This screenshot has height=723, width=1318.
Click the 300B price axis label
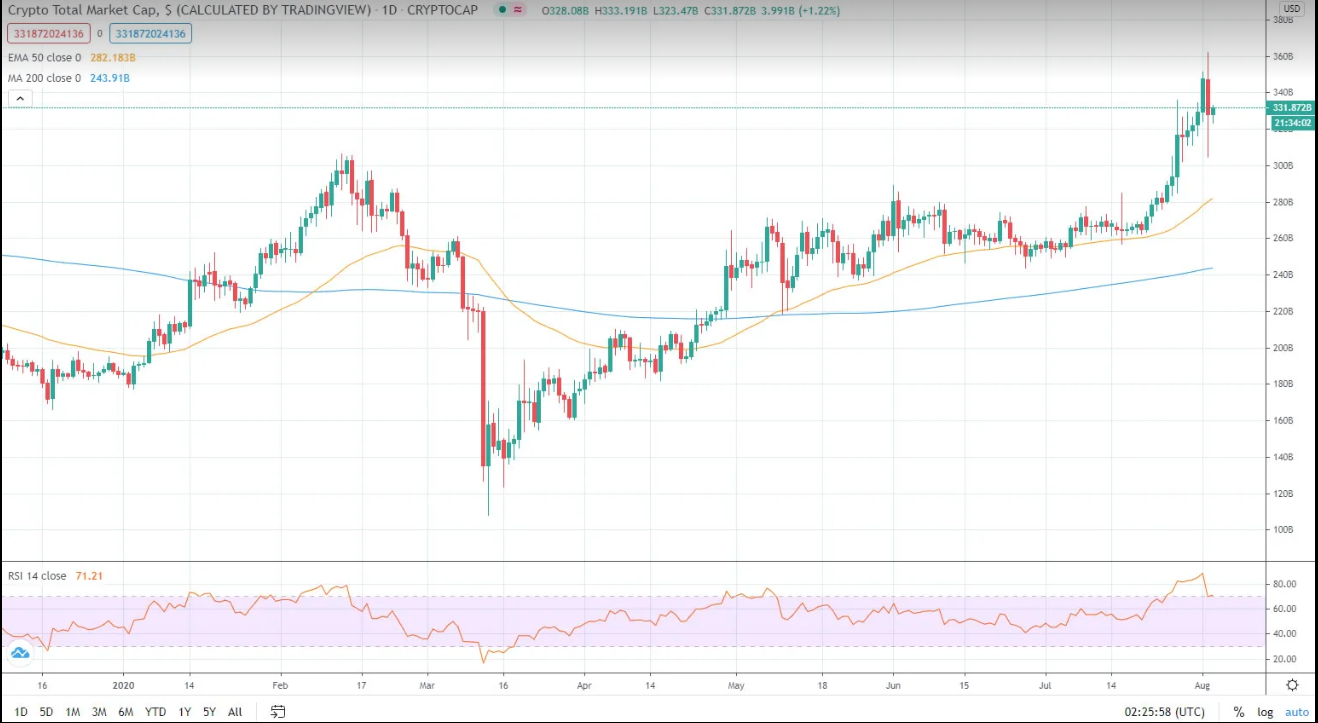coord(1284,166)
